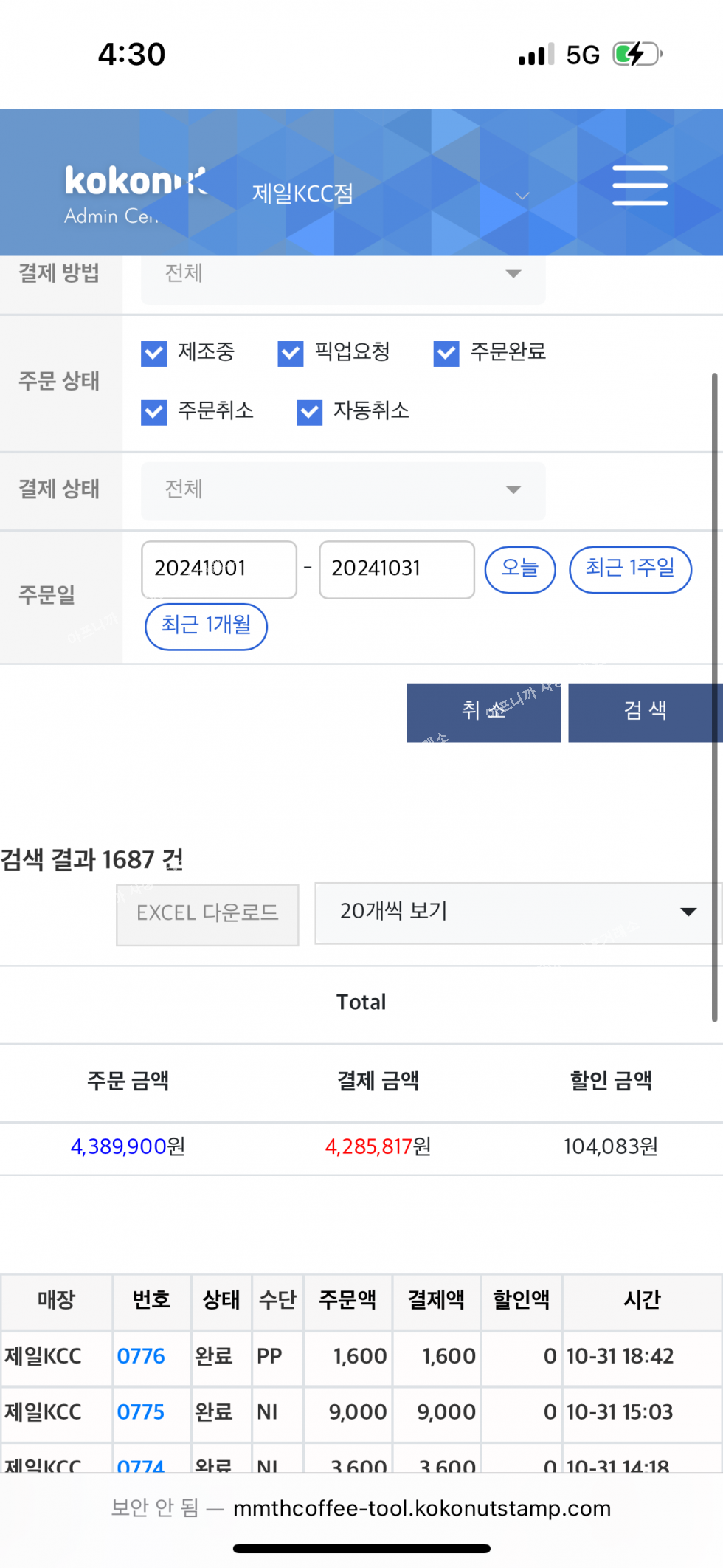Click the start date field 20241001
Screen dimensions: 723x1568
tap(218, 569)
